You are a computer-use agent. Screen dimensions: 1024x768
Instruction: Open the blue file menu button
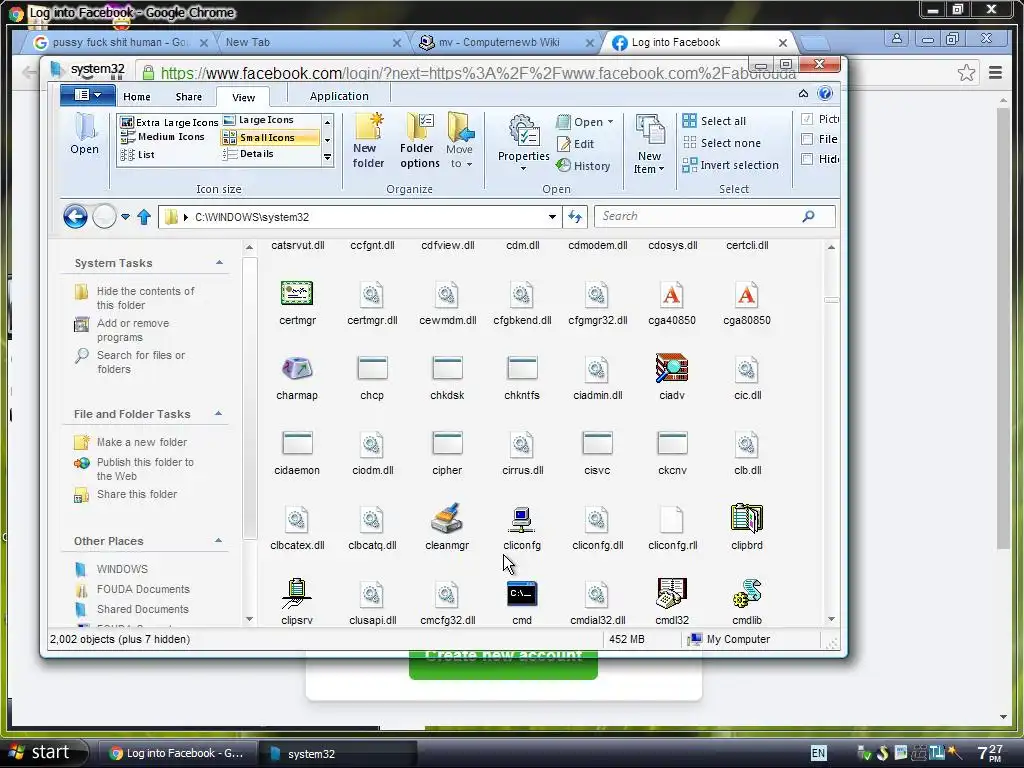coord(88,95)
